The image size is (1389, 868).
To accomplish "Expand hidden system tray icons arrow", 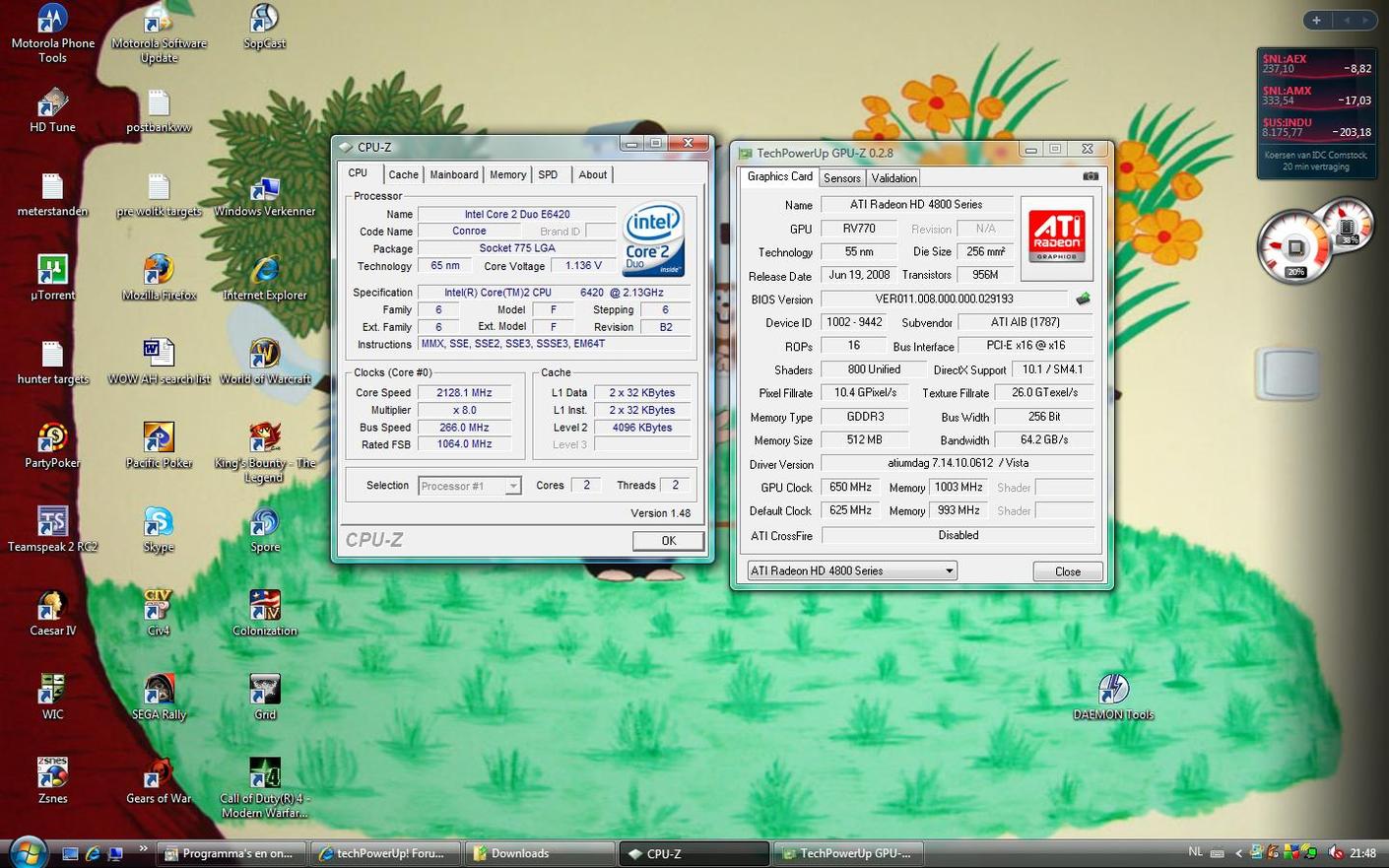I will (1238, 853).
